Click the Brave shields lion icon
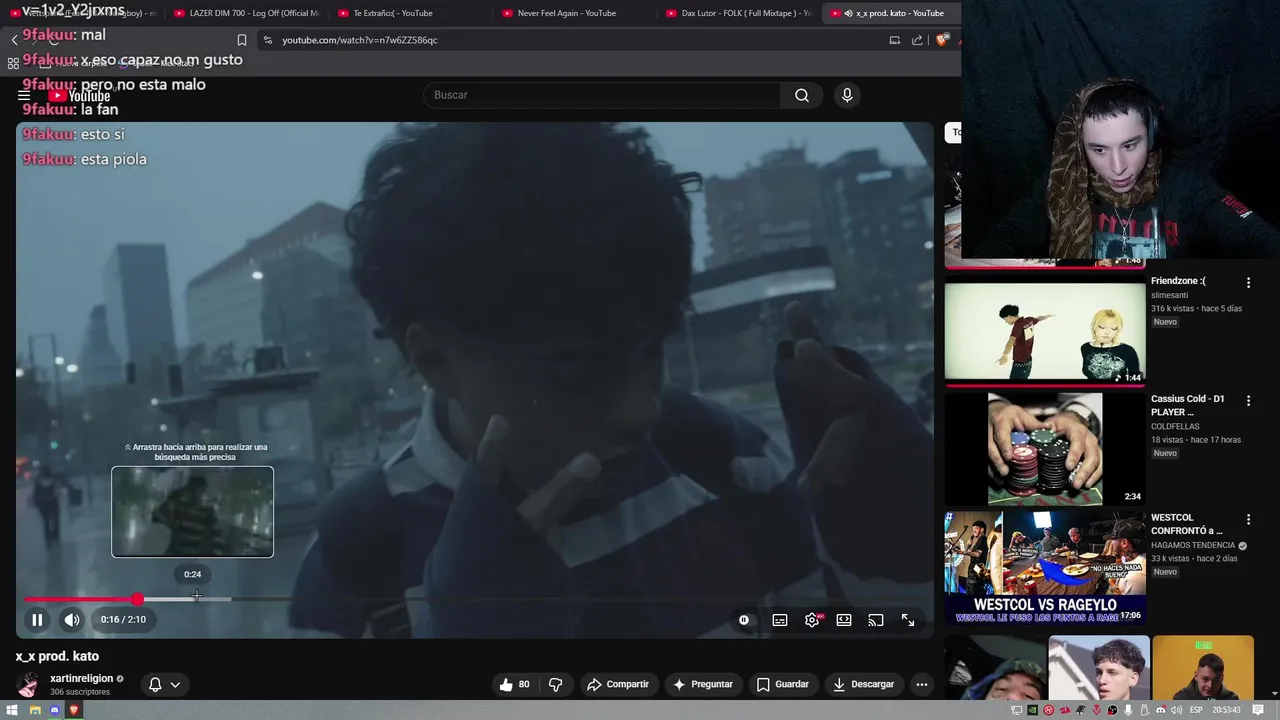 pos(942,40)
